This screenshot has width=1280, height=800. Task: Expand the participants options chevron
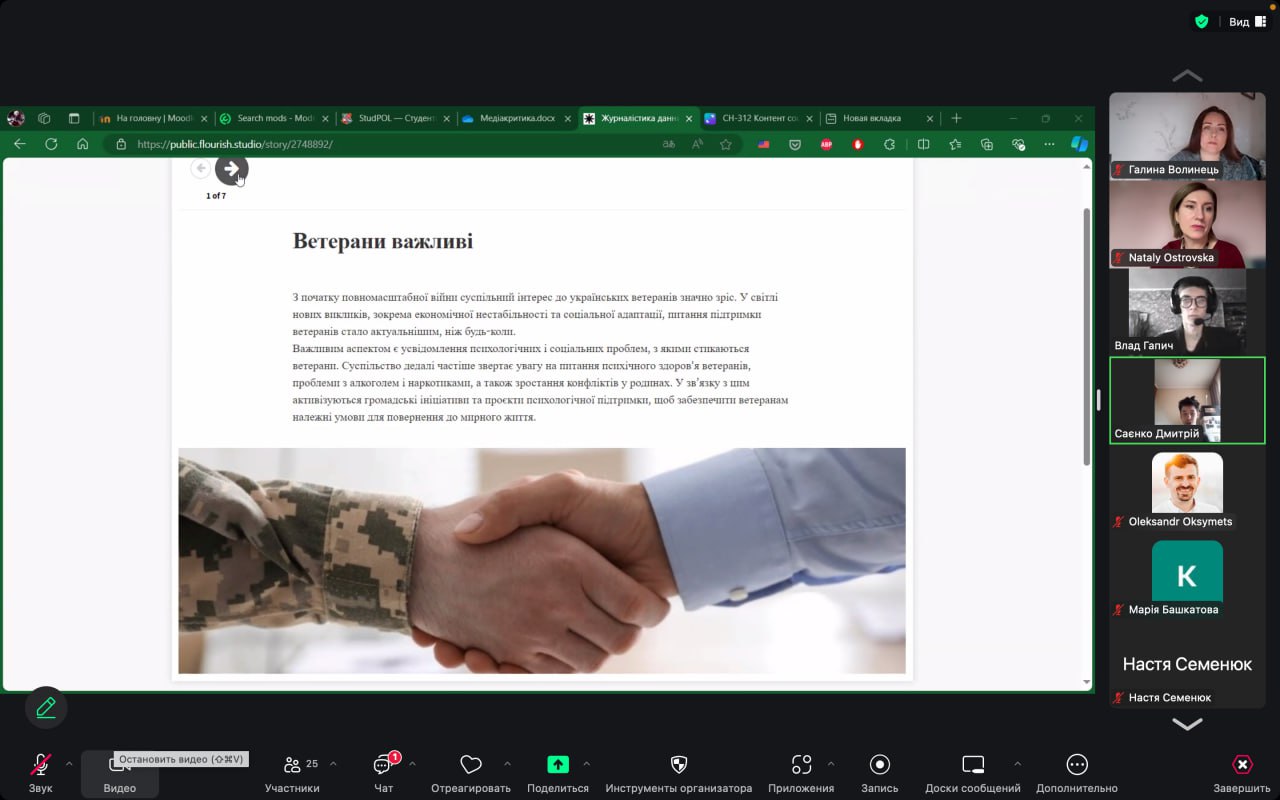(333, 764)
